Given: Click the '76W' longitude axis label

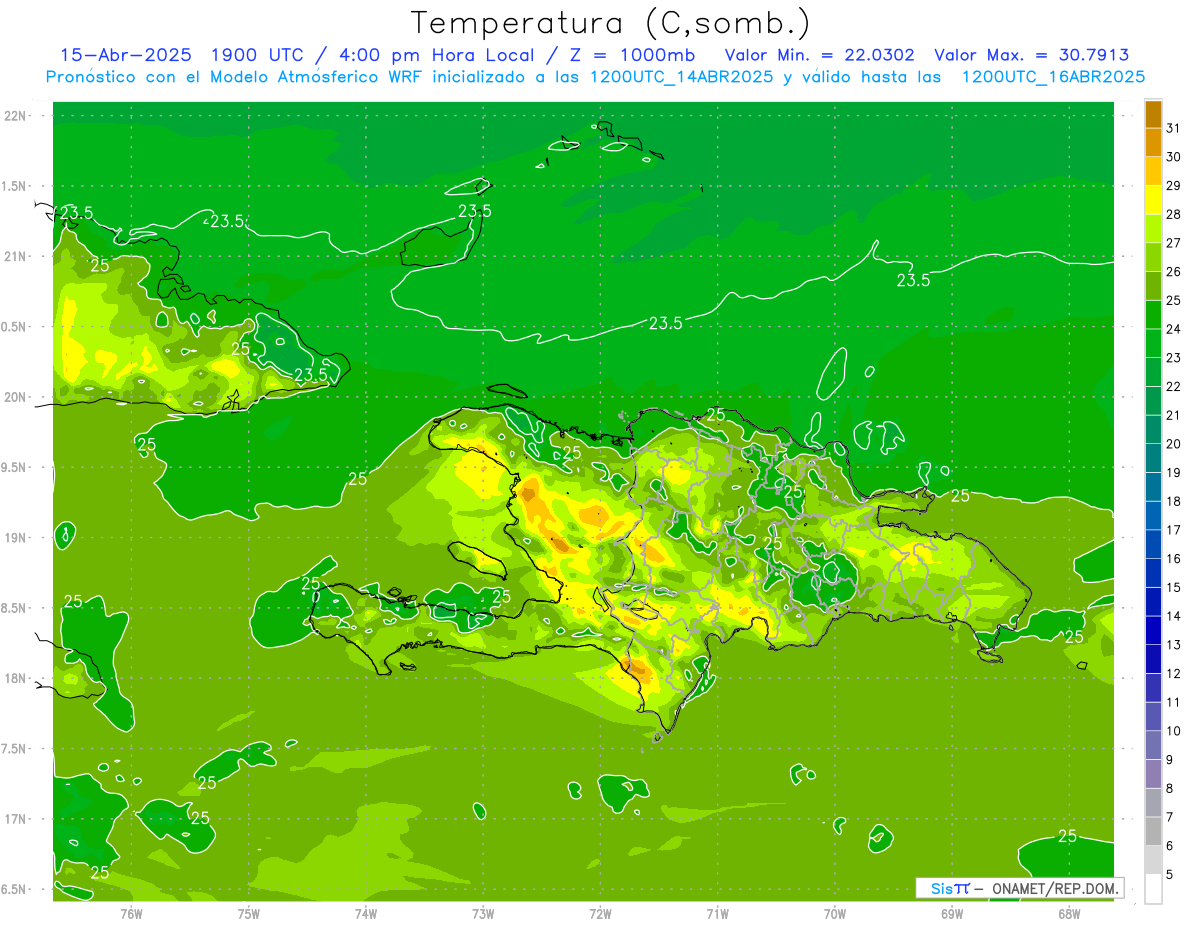Looking at the screenshot, I should pyautogui.click(x=131, y=913).
